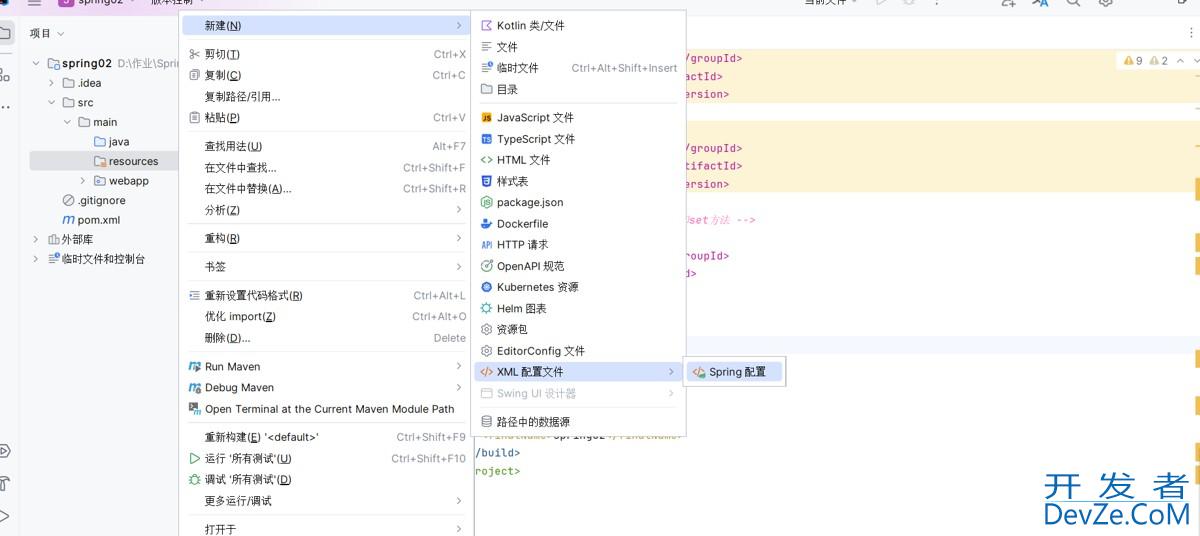Click the 9 warnings indicator in editor
This screenshot has height=536, width=1200.
click(1133, 61)
